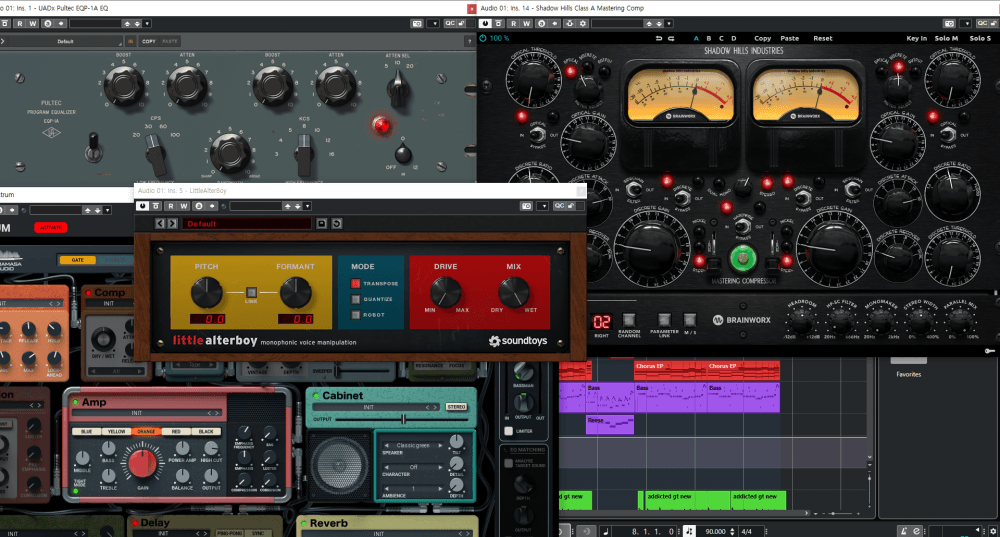
Task: Click Copy in Shadow Hills top bar
Action: (x=762, y=38)
